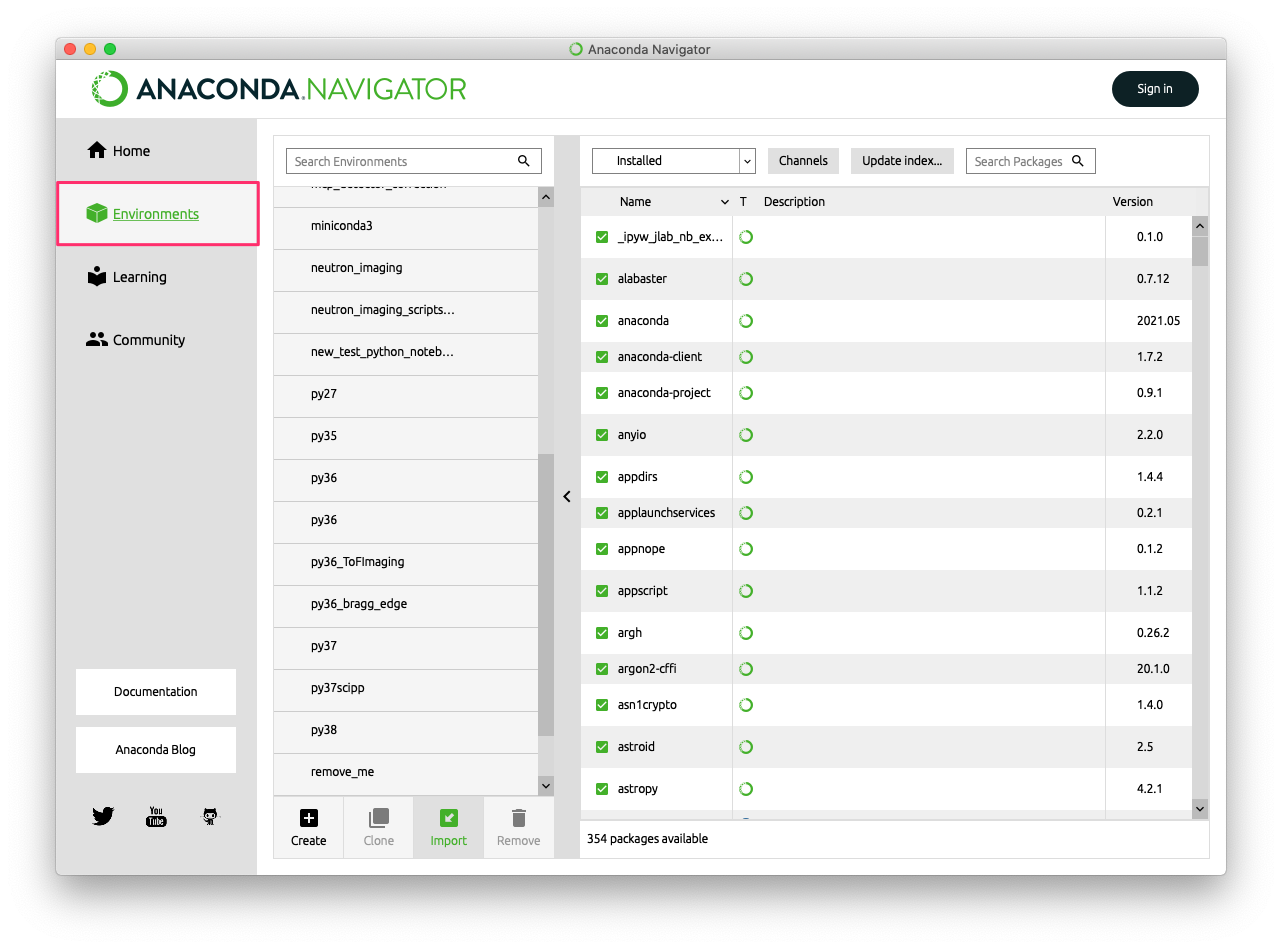The width and height of the screenshot is (1282, 949).
Task: Click the search magnifier in Search Environments
Action: pyautogui.click(x=524, y=161)
